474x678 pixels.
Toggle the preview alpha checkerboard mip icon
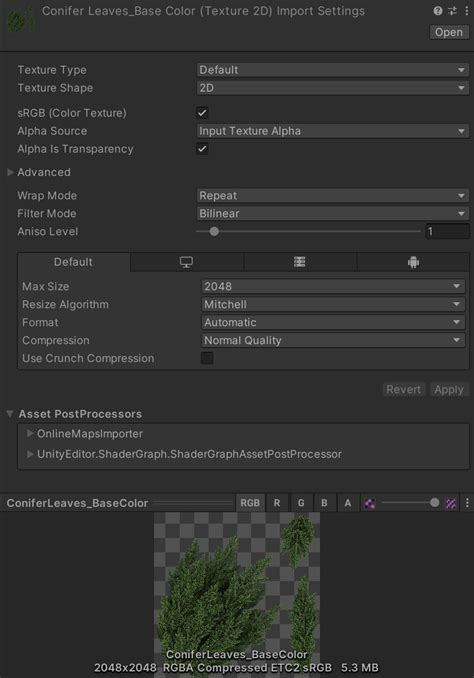tap(370, 503)
